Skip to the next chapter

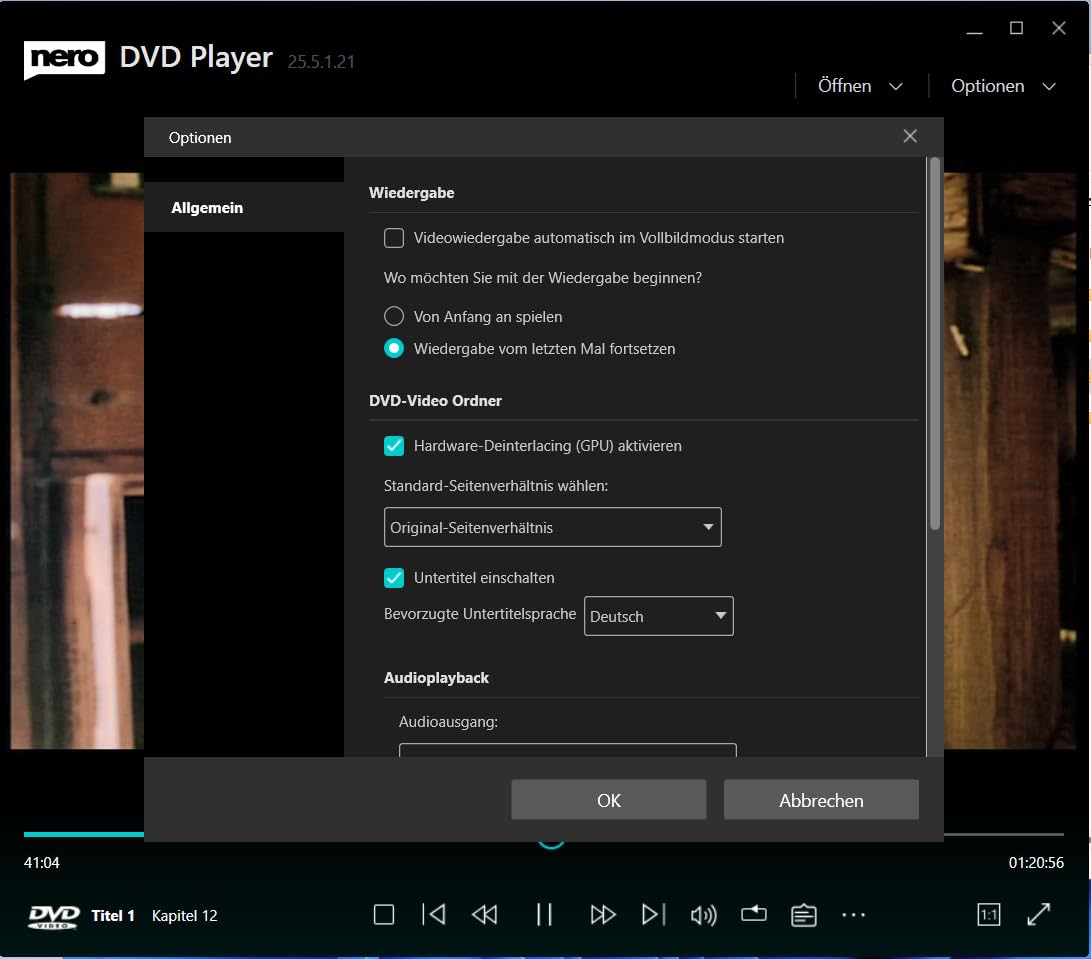pos(653,914)
